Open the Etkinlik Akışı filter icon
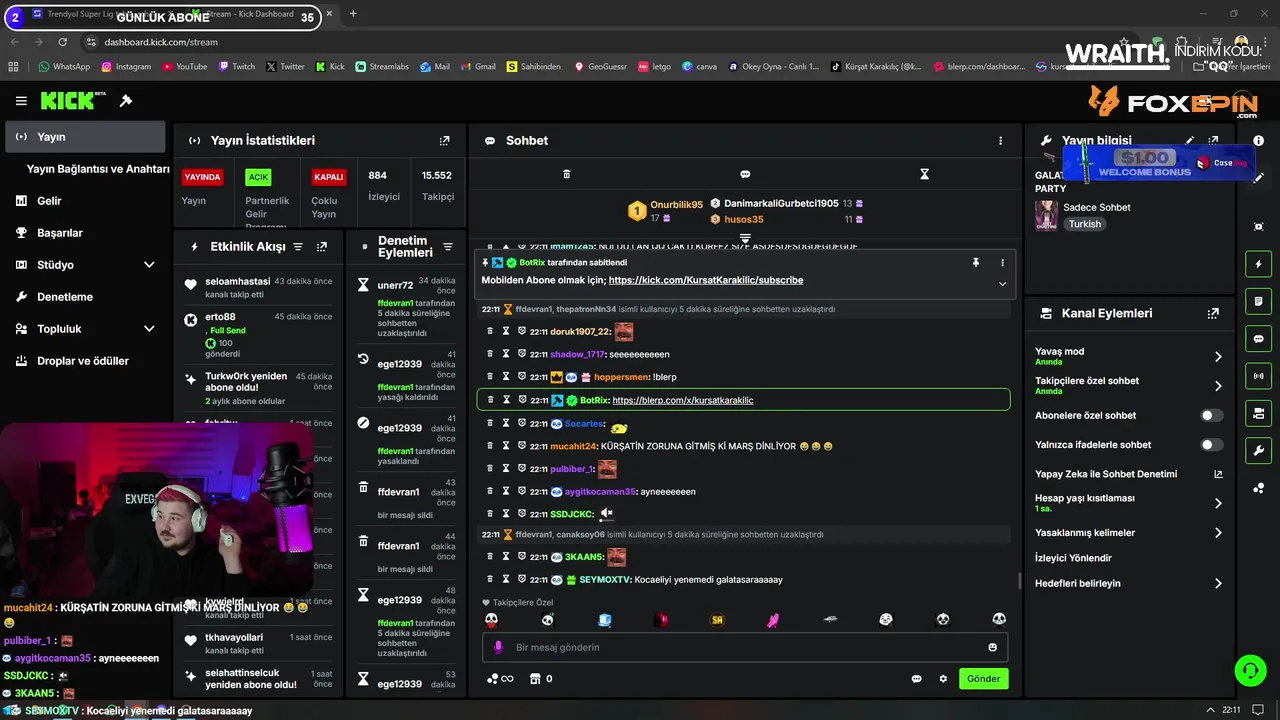Viewport: 1280px width, 720px height. tap(297, 246)
